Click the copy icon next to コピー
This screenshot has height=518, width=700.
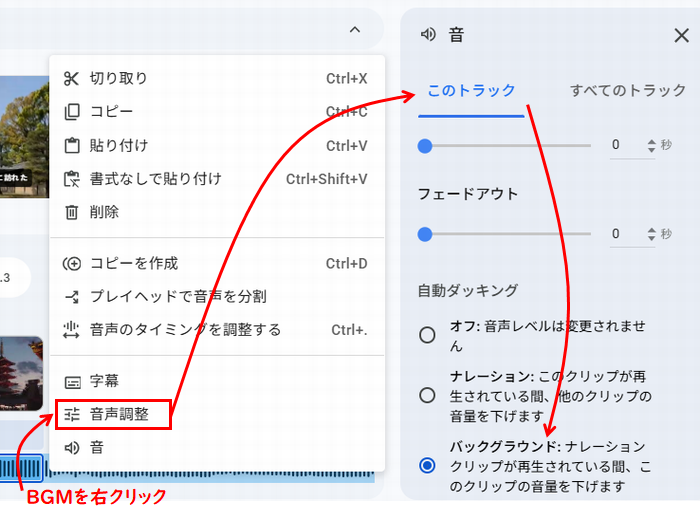tap(71, 112)
